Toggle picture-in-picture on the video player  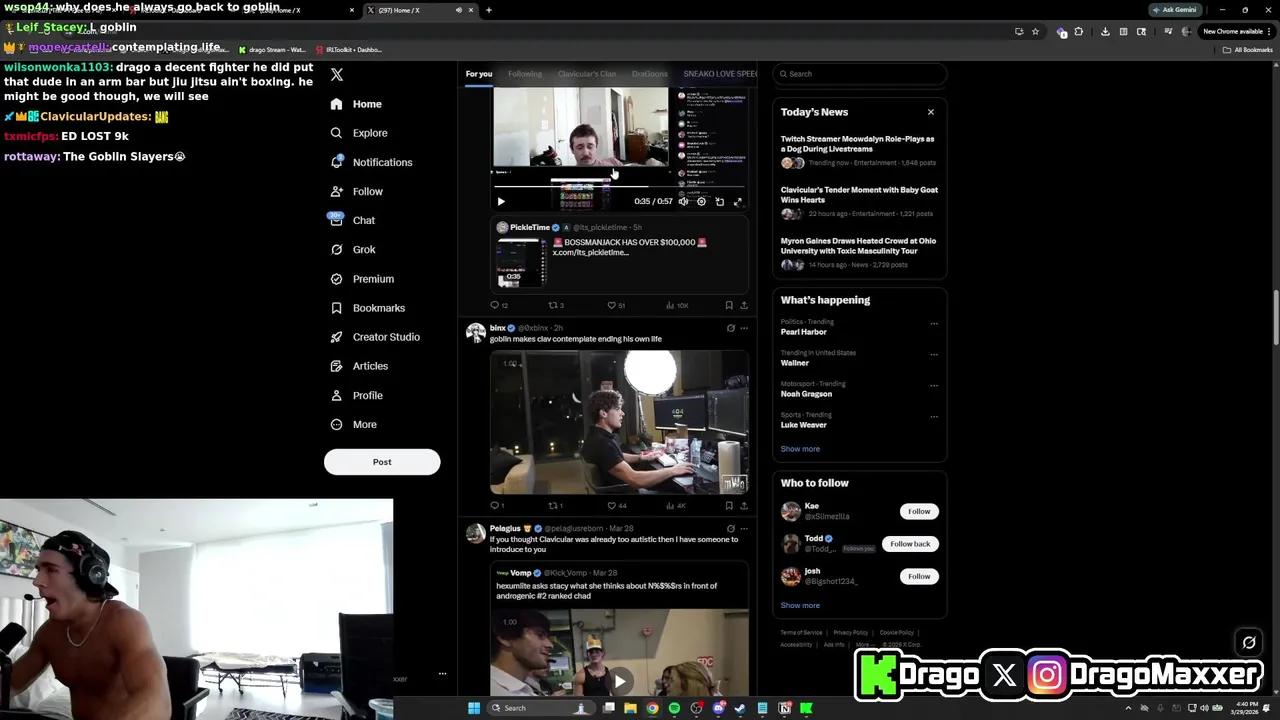click(720, 201)
